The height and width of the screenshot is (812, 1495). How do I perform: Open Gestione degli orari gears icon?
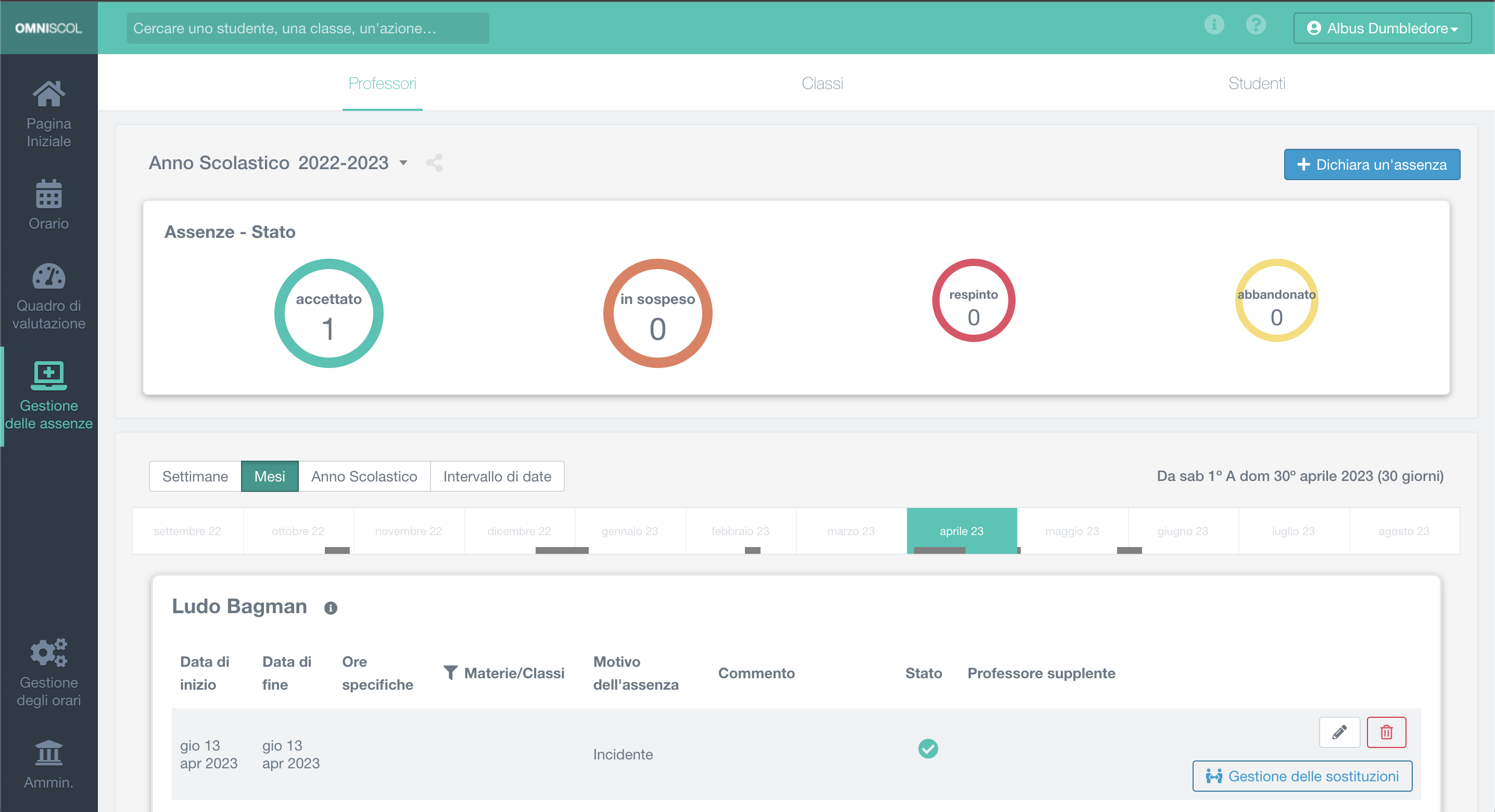pos(49,653)
